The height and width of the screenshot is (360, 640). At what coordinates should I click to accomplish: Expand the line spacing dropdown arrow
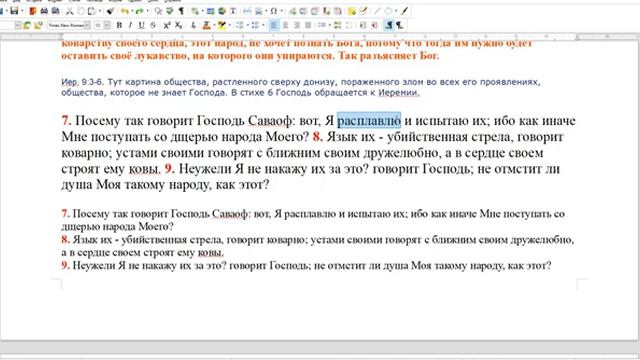click(330, 25)
